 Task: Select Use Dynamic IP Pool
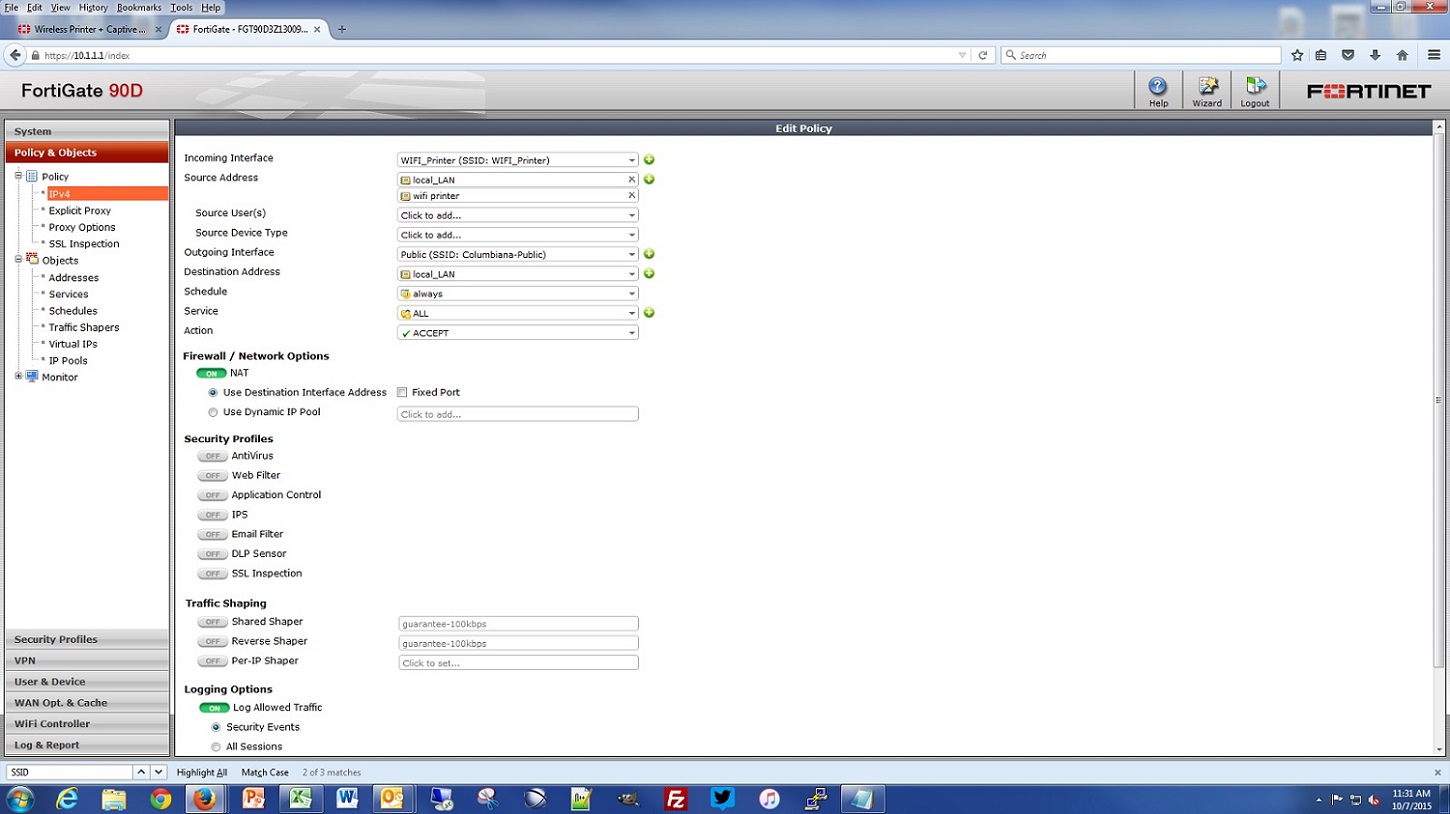coord(213,412)
